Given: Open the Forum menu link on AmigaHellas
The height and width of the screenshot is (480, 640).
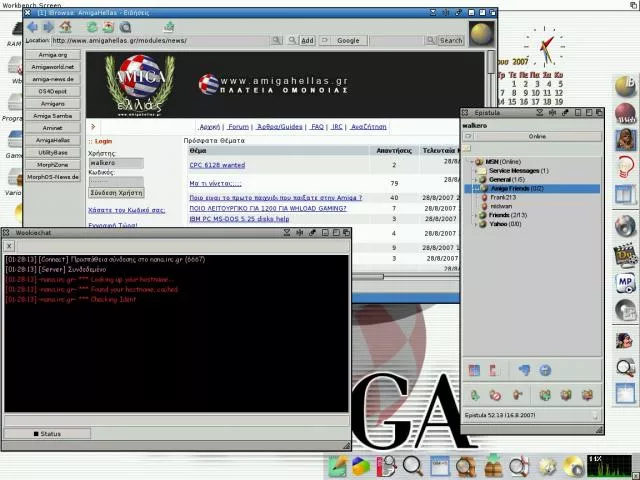Looking at the screenshot, I should (238, 127).
